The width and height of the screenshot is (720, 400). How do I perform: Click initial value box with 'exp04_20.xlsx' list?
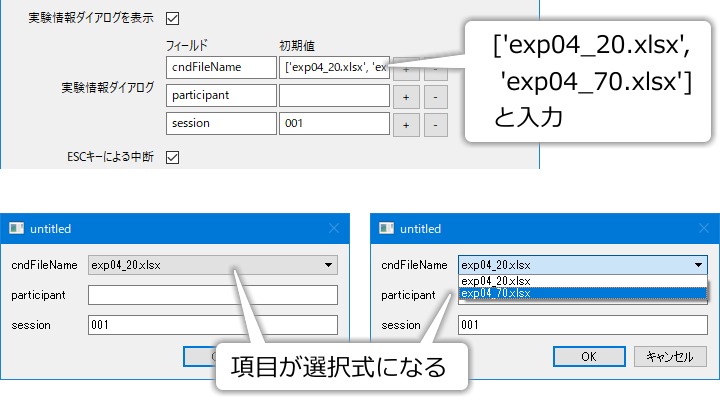(334, 68)
